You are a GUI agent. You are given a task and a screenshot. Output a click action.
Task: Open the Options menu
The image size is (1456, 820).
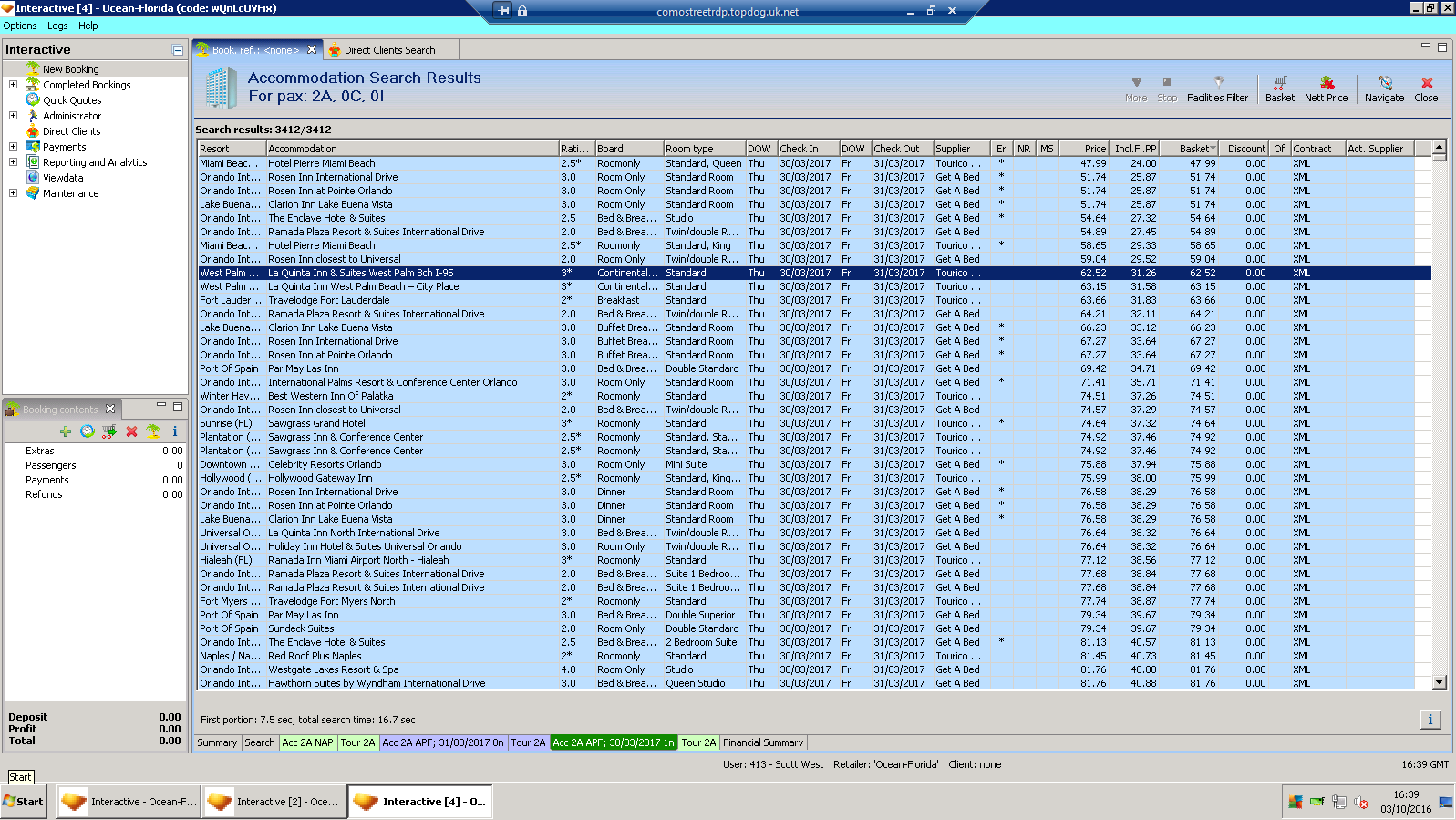(x=20, y=26)
